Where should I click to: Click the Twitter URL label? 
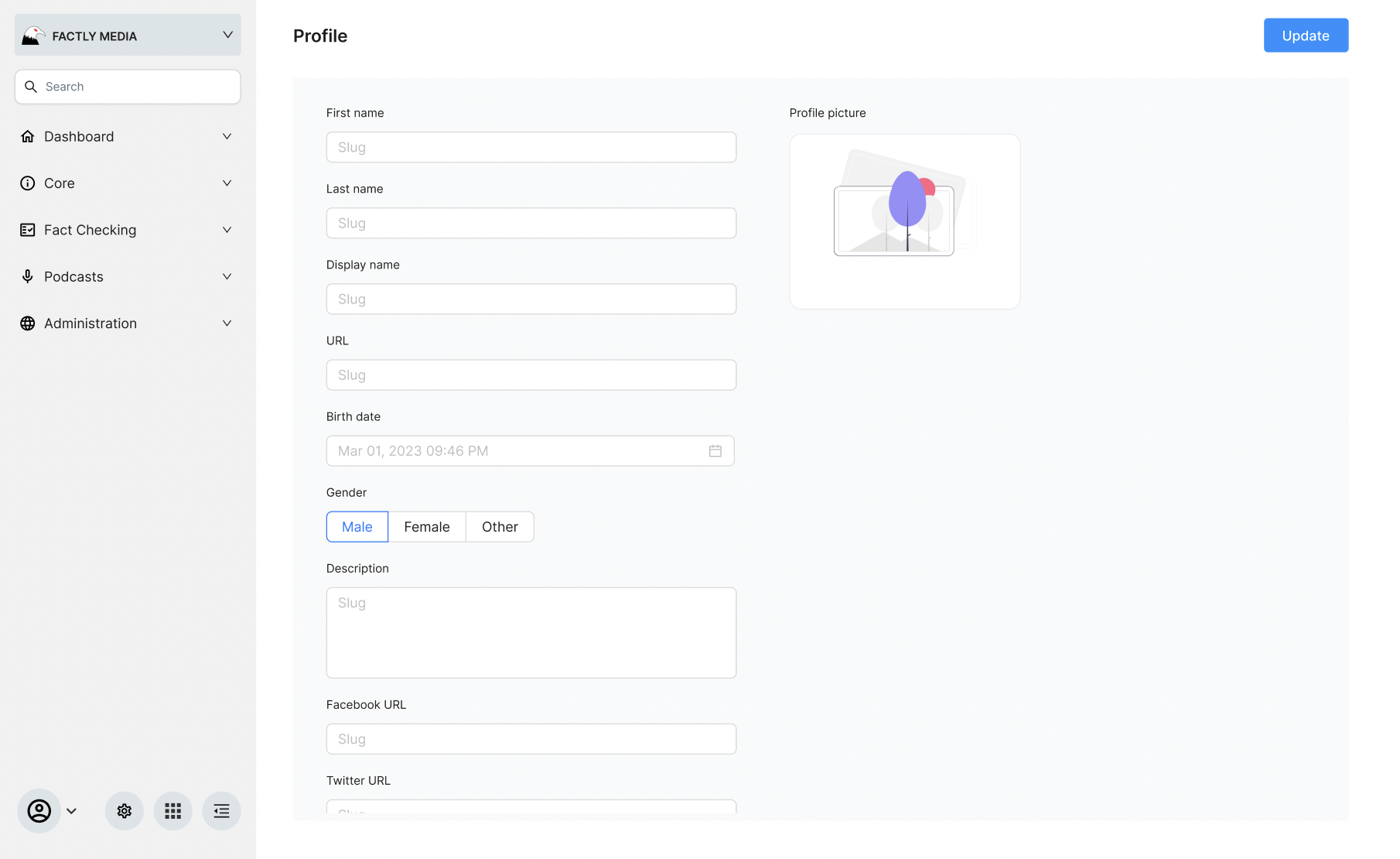coord(358,781)
